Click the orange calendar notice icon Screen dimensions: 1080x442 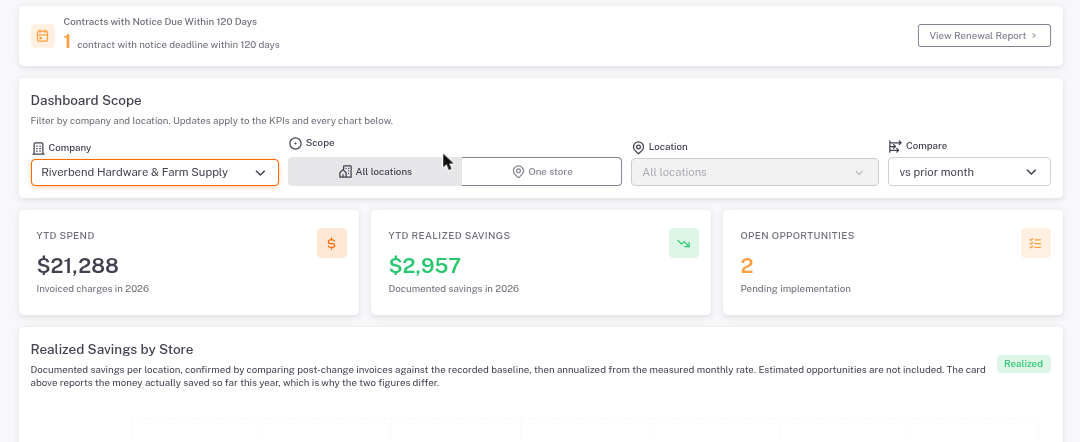point(43,36)
